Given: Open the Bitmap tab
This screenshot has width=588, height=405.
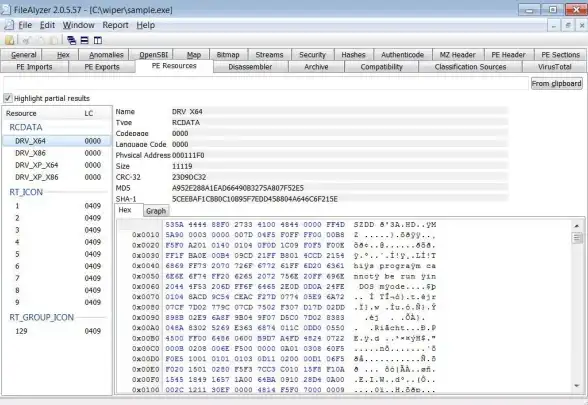Looking at the screenshot, I should [x=229, y=55].
